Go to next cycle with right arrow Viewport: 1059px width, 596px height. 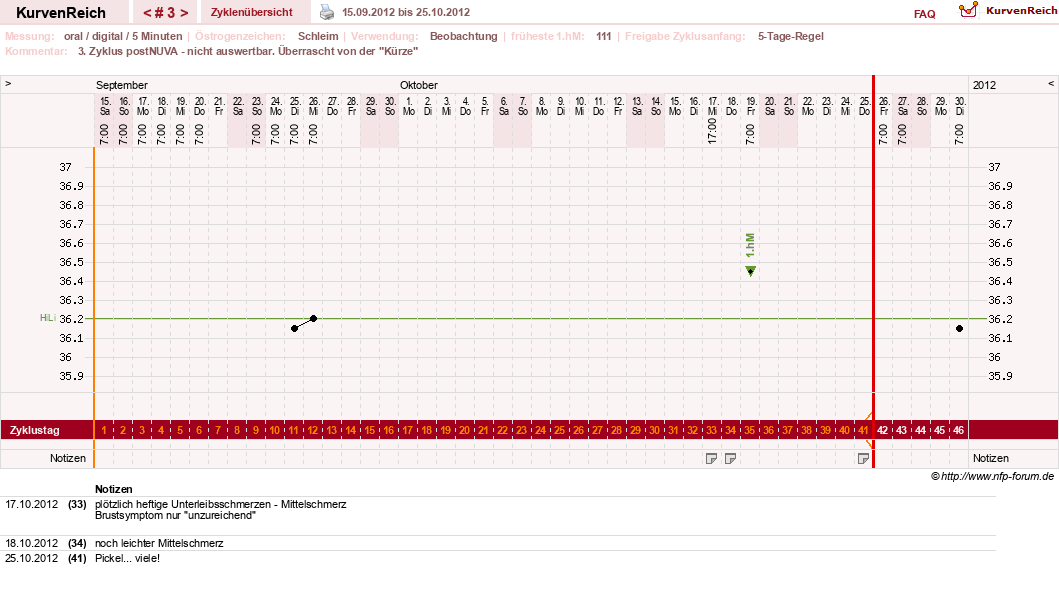tap(184, 13)
